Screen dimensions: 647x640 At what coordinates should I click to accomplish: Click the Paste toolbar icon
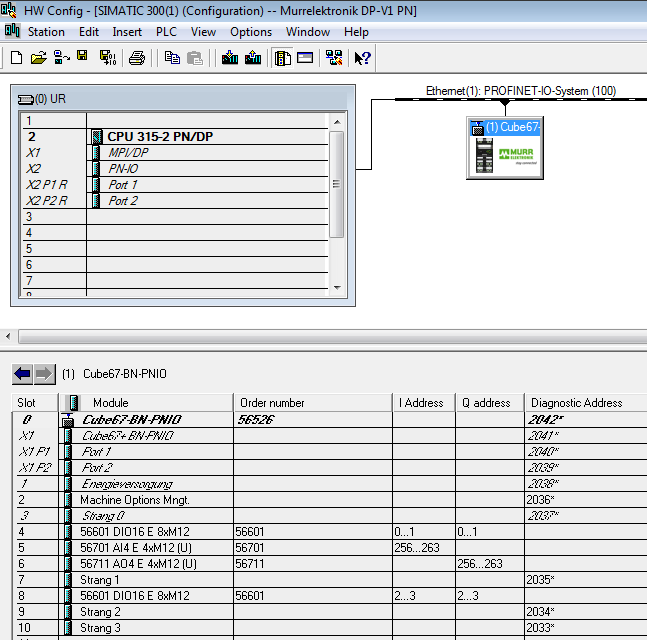tap(195, 58)
